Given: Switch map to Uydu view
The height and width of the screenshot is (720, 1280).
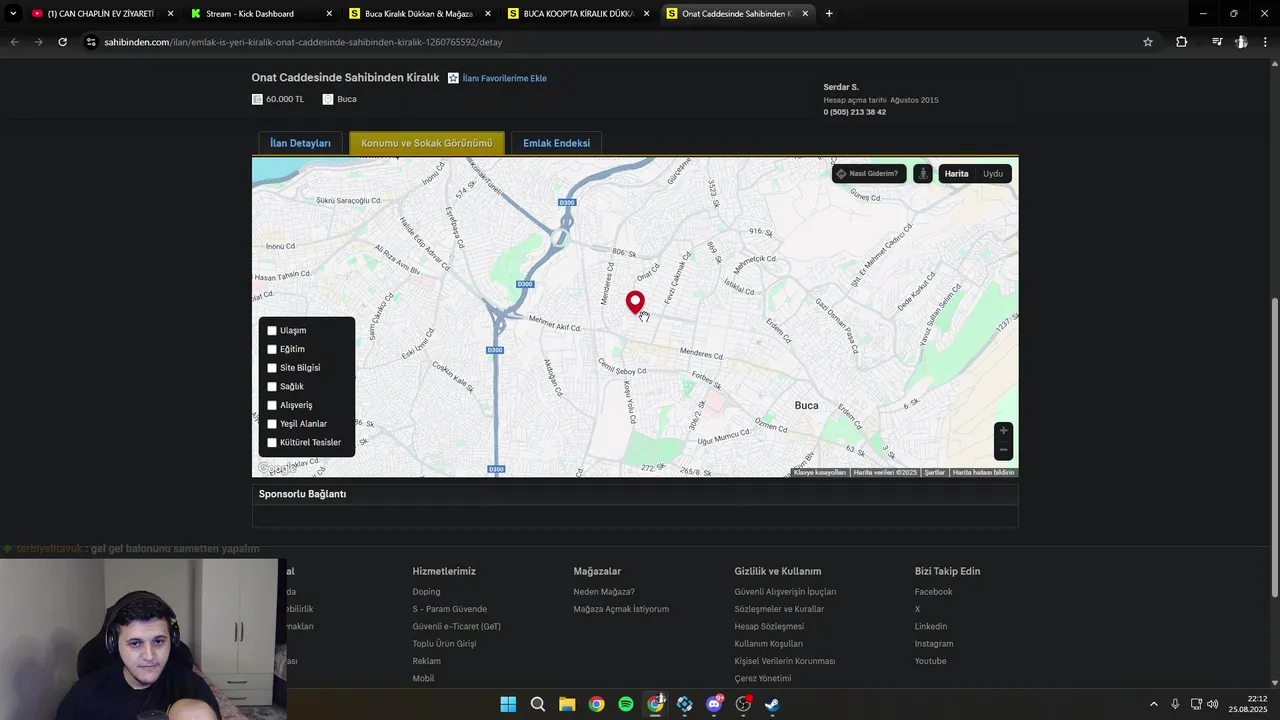Looking at the screenshot, I should 992,174.
